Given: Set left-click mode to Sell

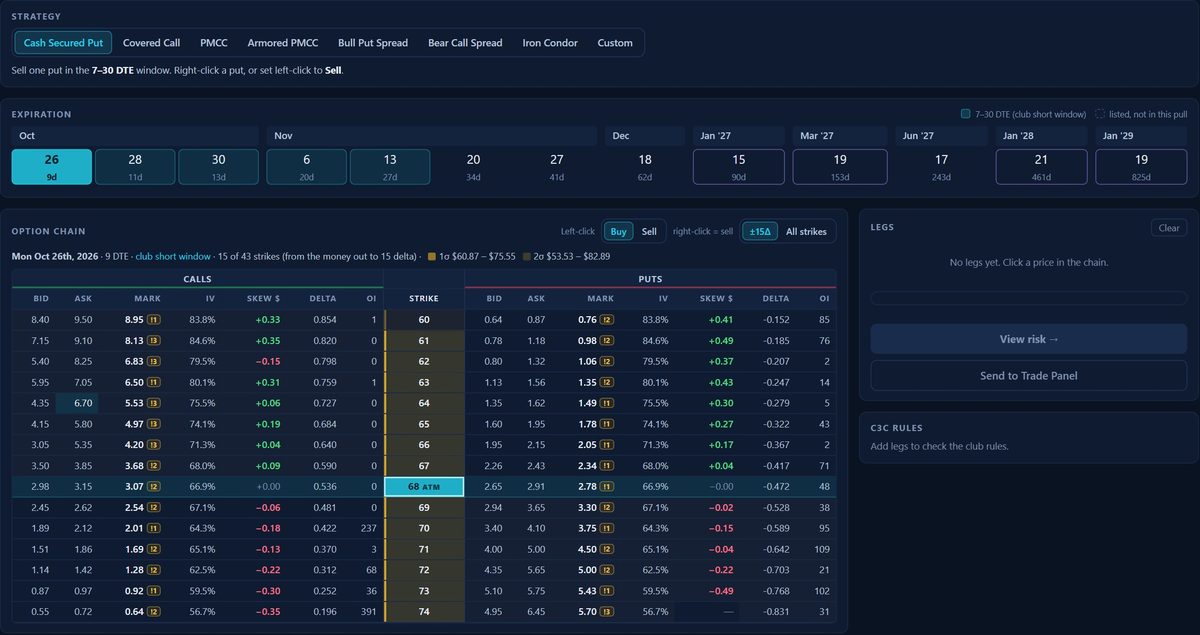Looking at the screenshot, I should coord(649,232).
